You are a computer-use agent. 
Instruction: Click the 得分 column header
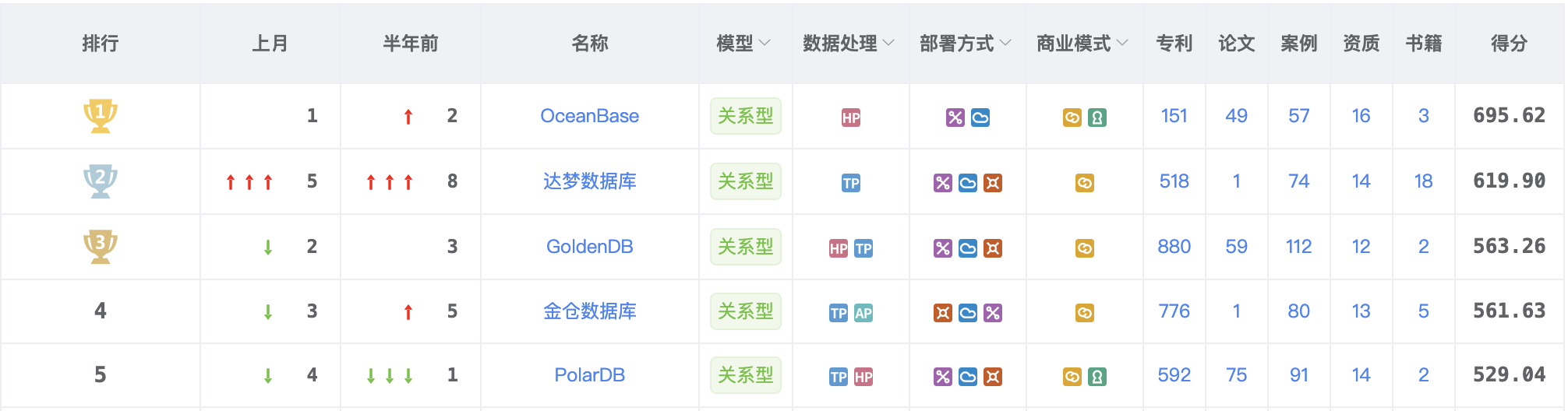(1510, 43)
